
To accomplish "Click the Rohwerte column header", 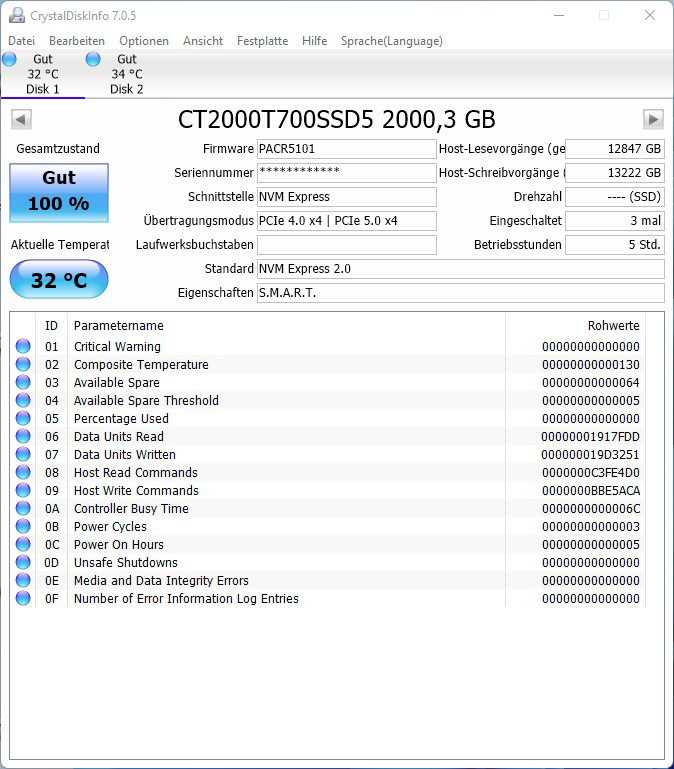I will coord(614,326).
